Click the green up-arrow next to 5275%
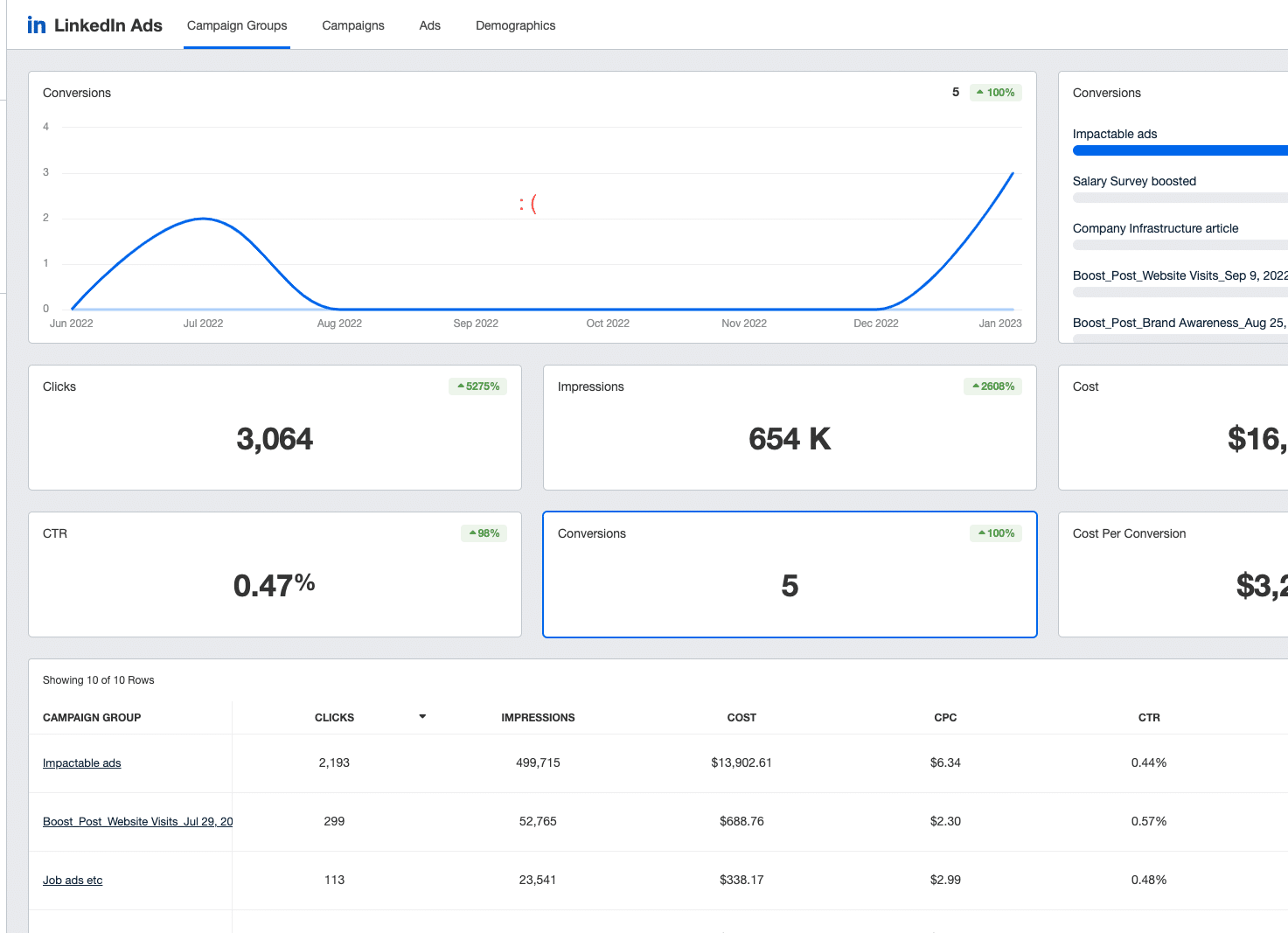 click(x=461, y=386)
